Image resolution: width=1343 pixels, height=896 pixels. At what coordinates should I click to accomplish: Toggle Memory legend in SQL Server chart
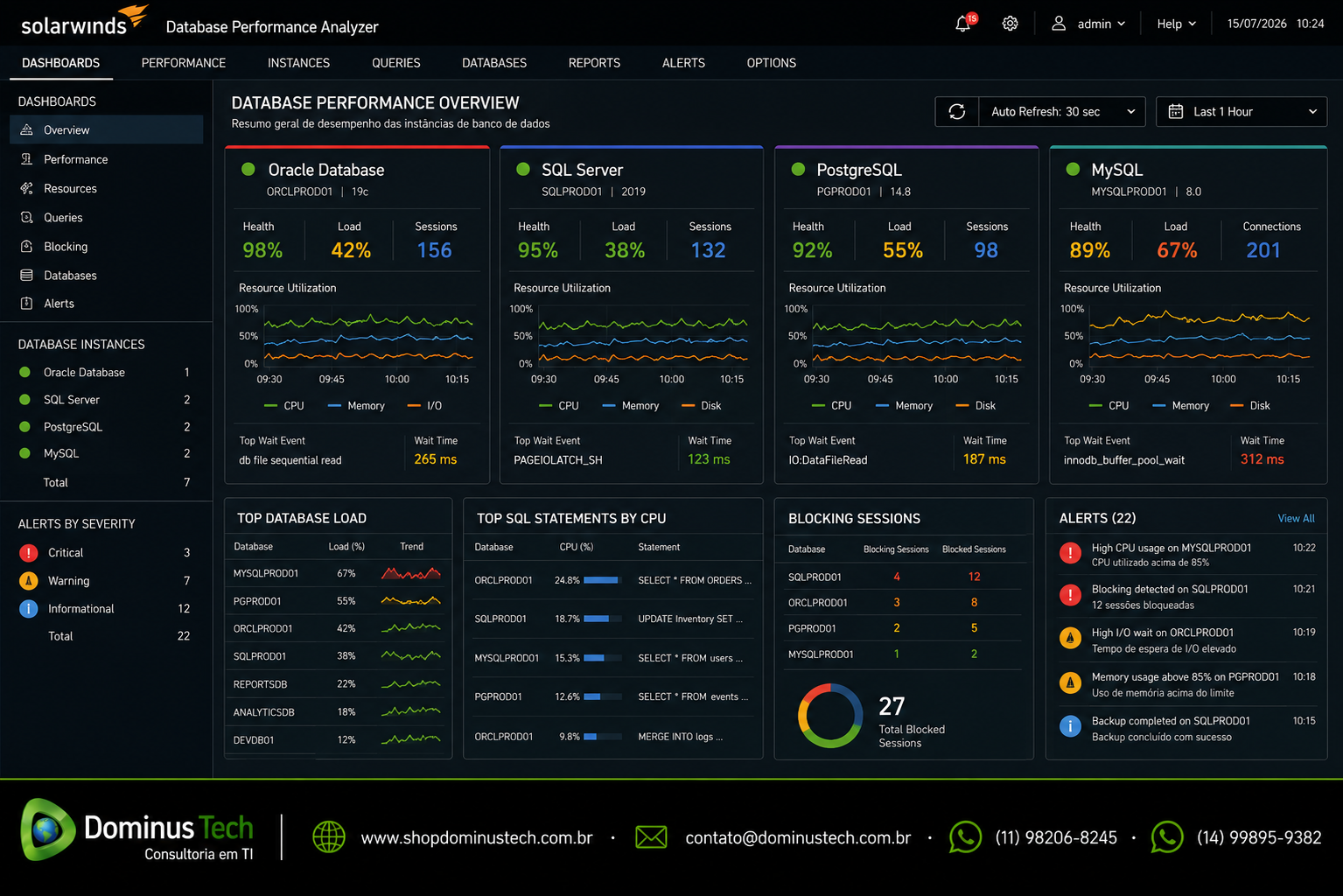click(631, 406)
